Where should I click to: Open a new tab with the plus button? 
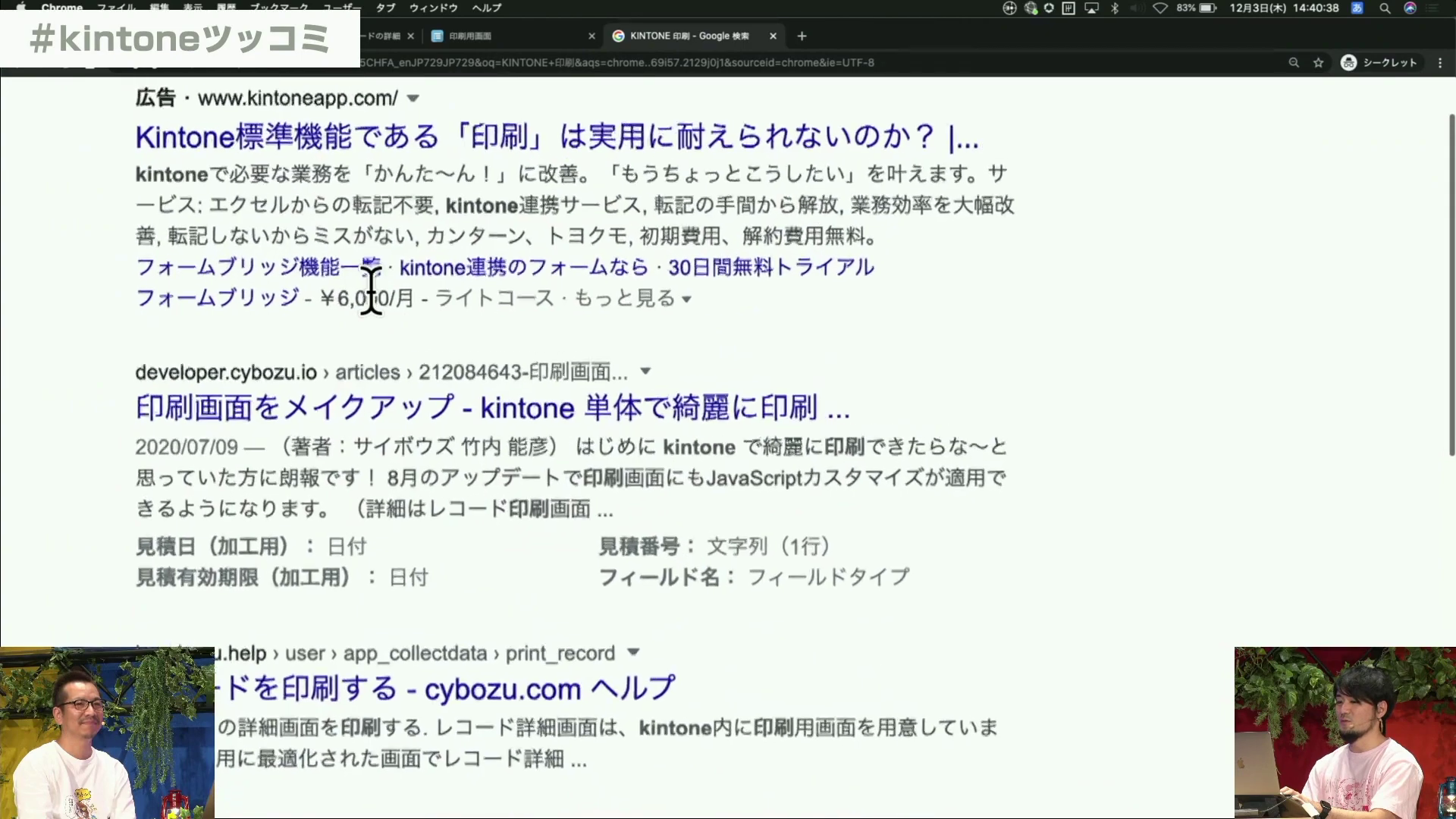point(802,36)
